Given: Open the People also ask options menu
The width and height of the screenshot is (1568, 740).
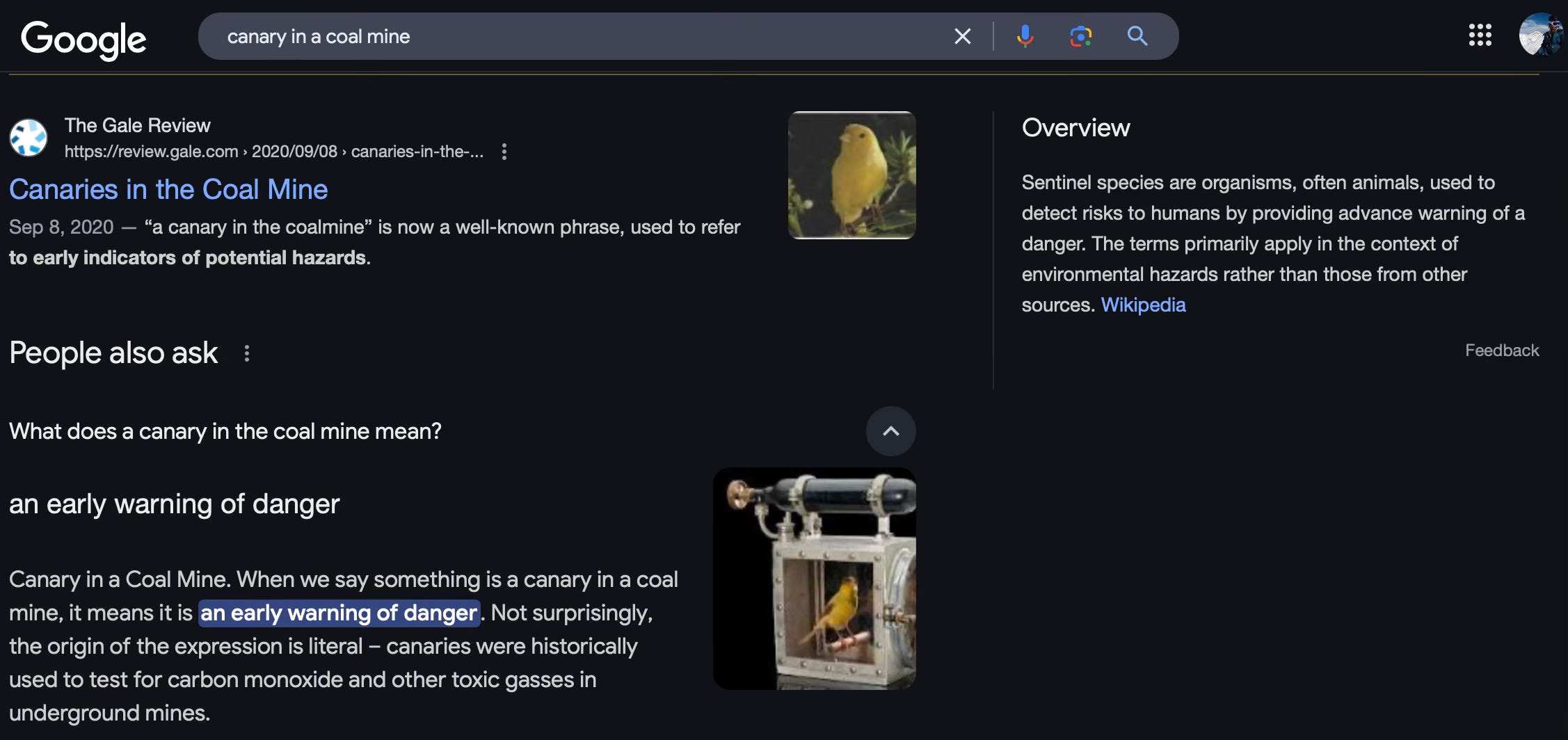Looking at the screenshot, I should coord(246,353).
